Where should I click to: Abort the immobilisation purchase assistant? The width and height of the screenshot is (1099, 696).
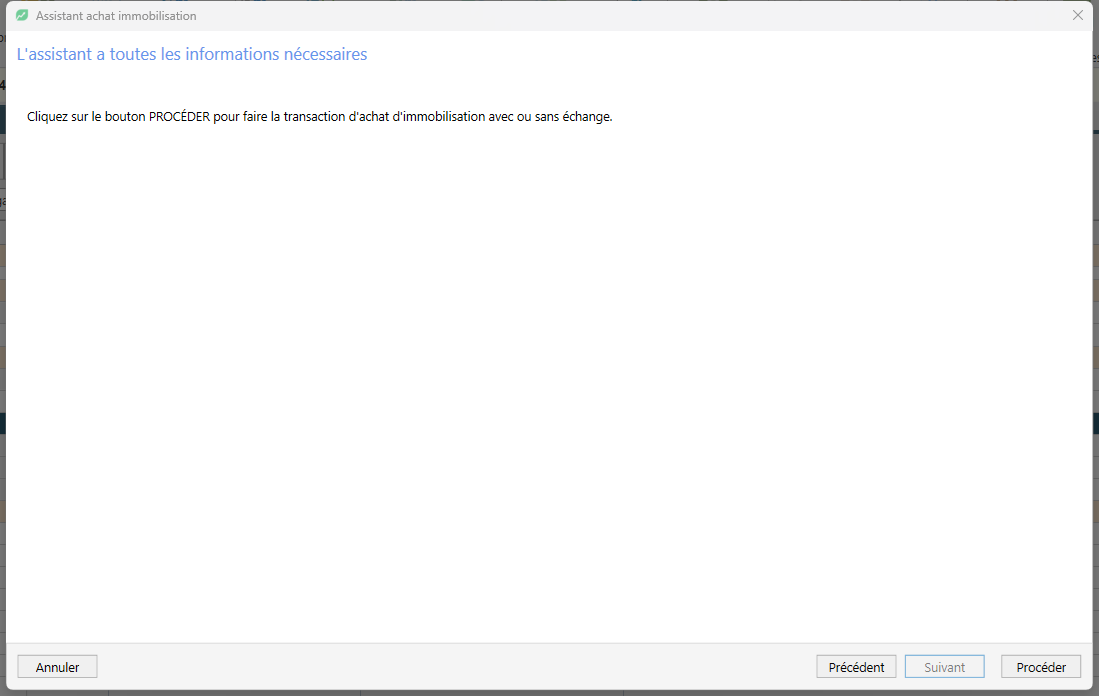(x=57, y=667)
